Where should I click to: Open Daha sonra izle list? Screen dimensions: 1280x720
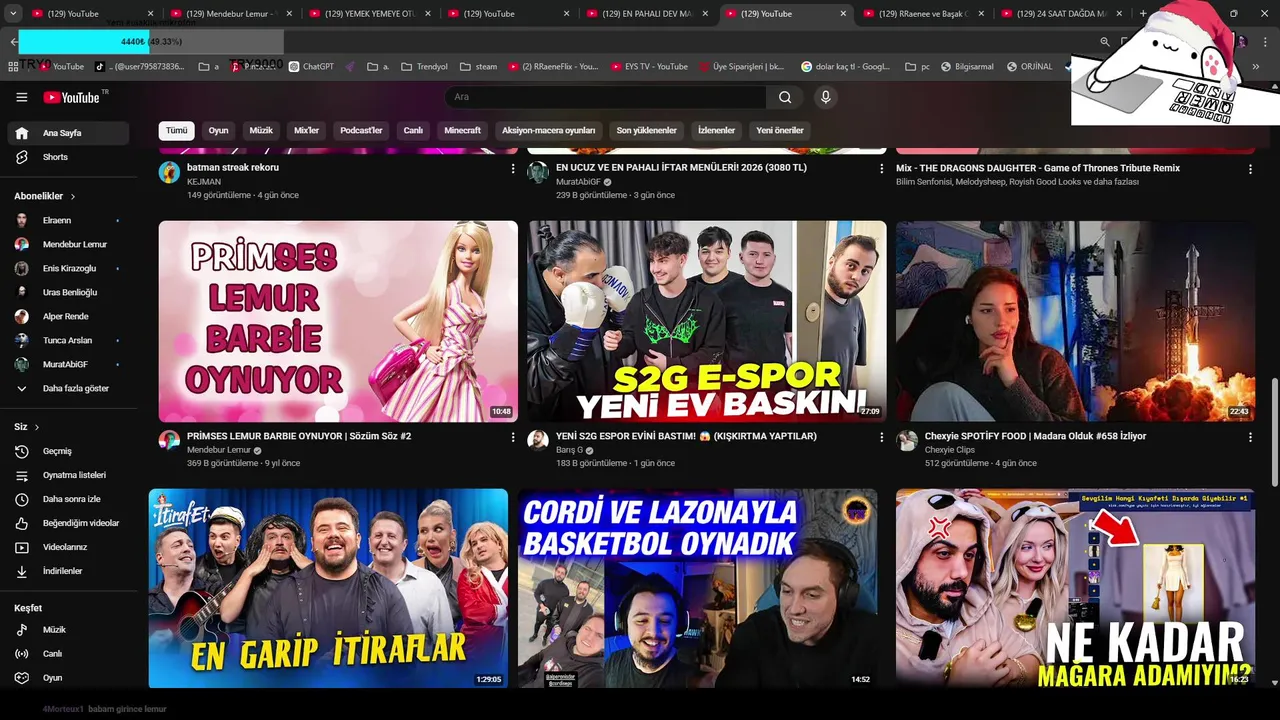pyautogui.click(x=68, y=499)
